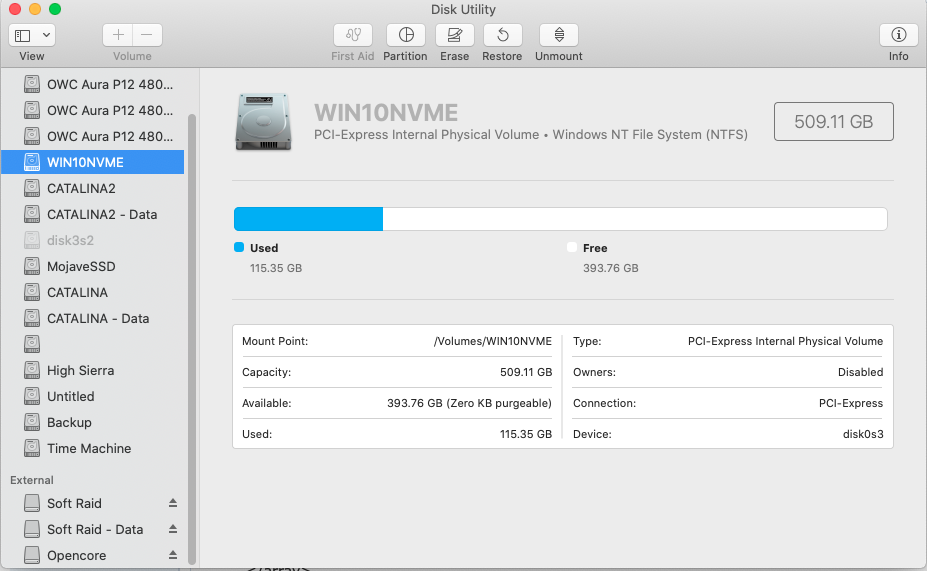
Task: Click the green zoom window button
Action: pos(55,9)
